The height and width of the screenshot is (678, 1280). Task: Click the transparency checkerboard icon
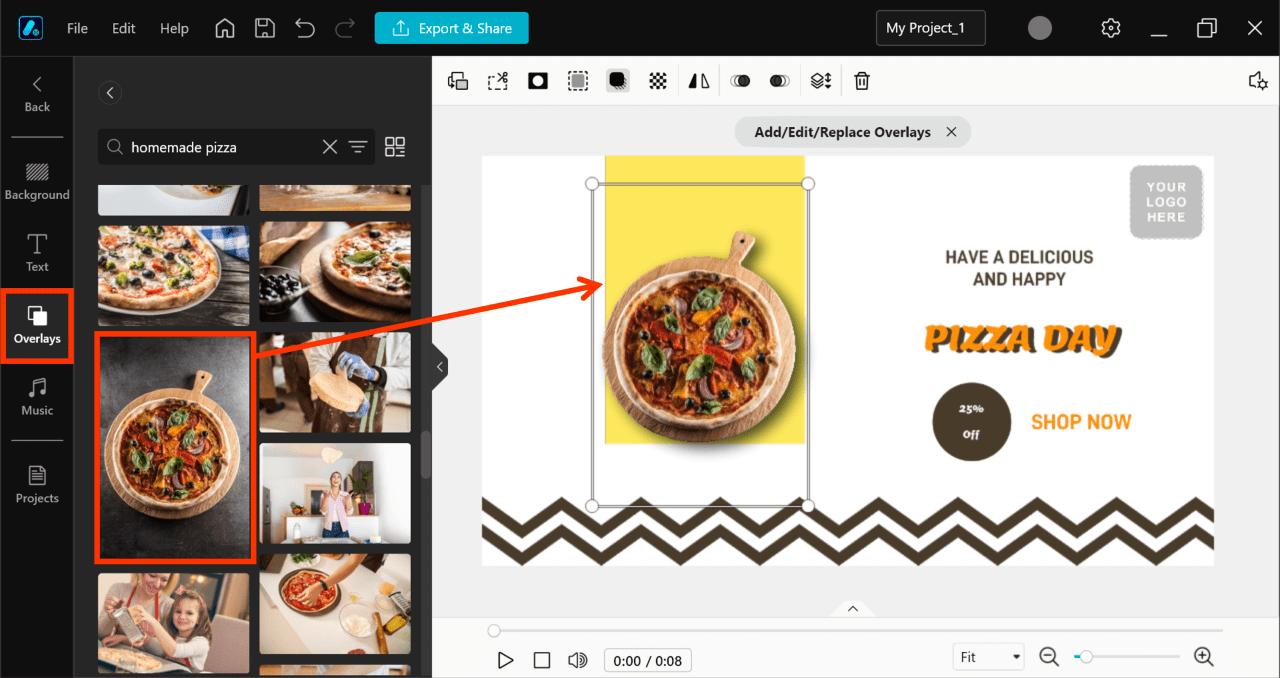[x=657, y=80]
